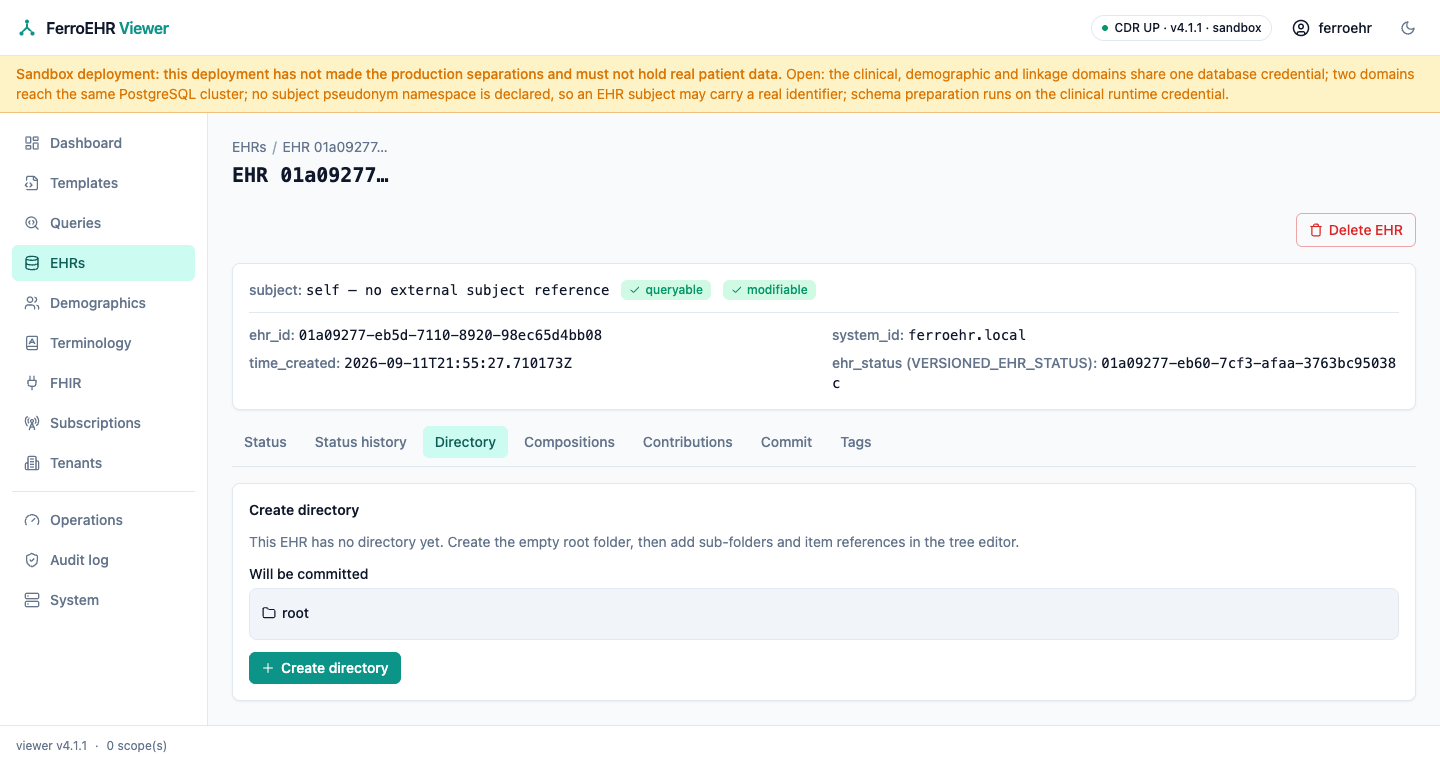Click the plus icon on Create directory
1440x757 pixels.
[268, 668]
